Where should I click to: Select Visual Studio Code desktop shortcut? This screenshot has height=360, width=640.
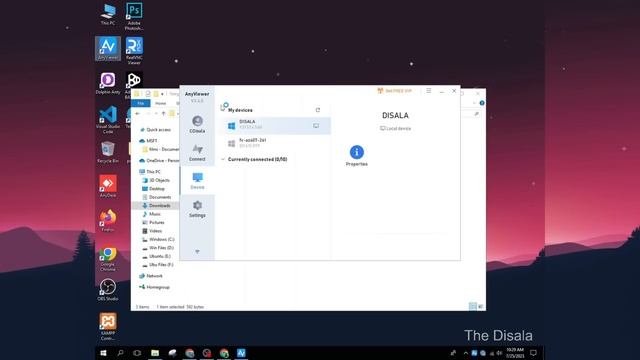[x=108, y=120]
